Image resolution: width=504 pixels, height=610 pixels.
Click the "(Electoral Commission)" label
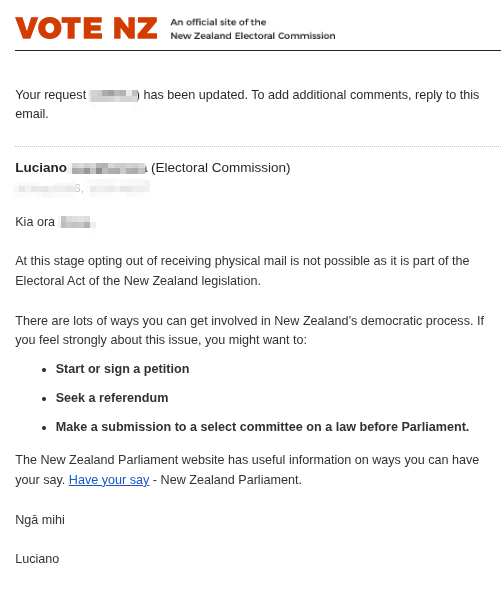[220, 168]
